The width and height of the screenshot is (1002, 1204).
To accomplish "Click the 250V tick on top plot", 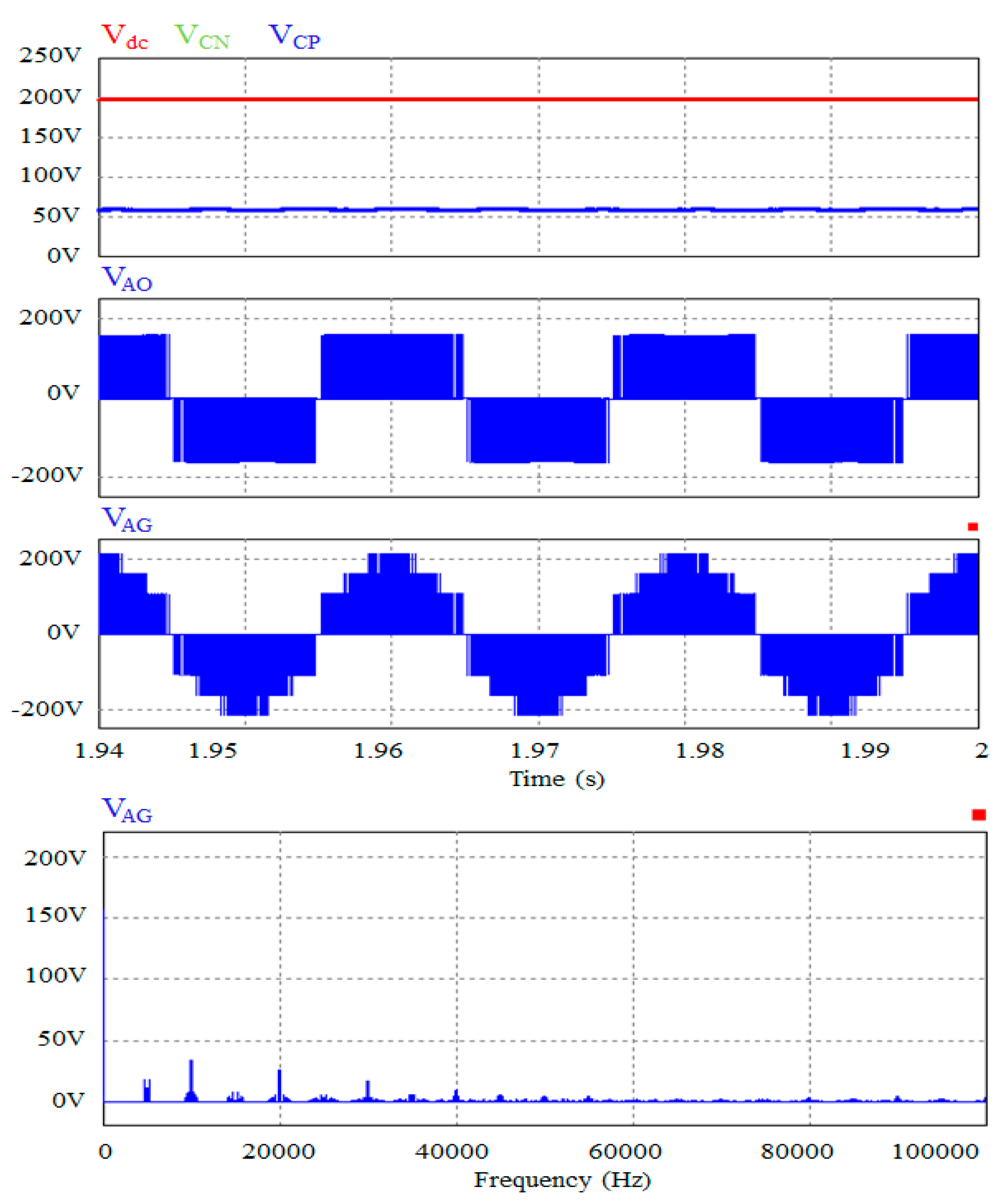I will pyautogui.click(x=51, y=55).
